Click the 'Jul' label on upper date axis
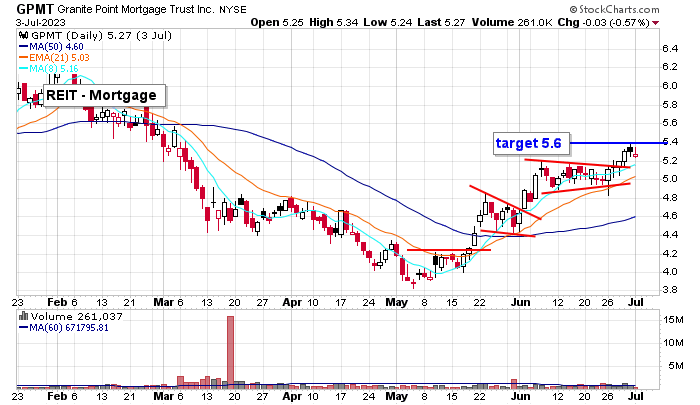 tap(636, 302)
